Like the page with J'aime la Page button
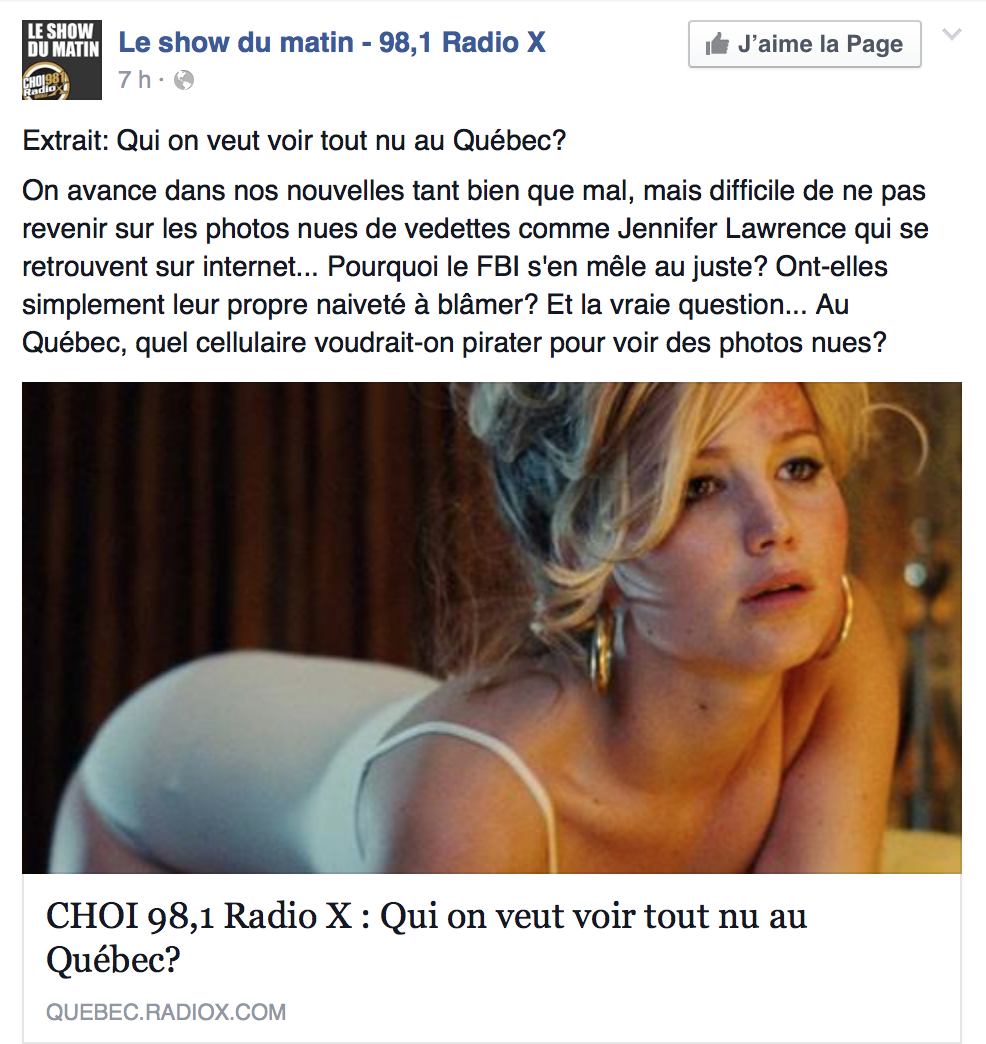This screenshot has width=986, height=1044. tap(804, 44)
